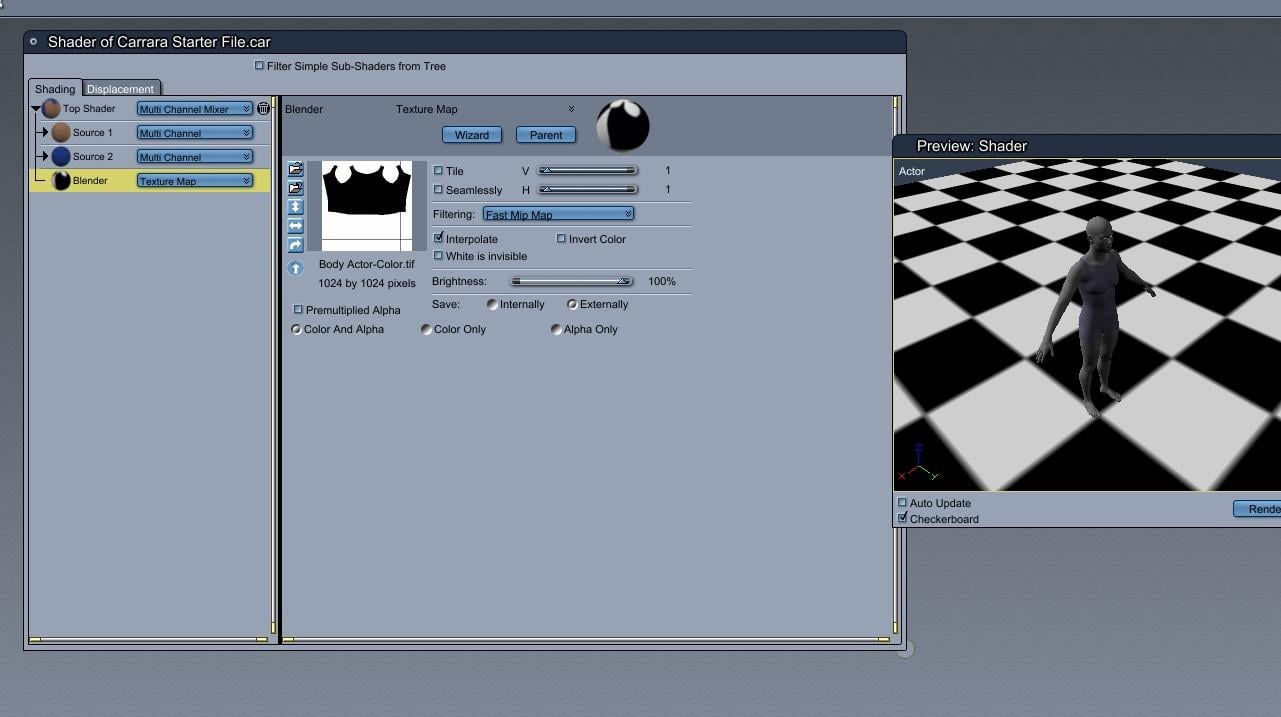Click the resize handle at the shader window corner

pos(905,650)
